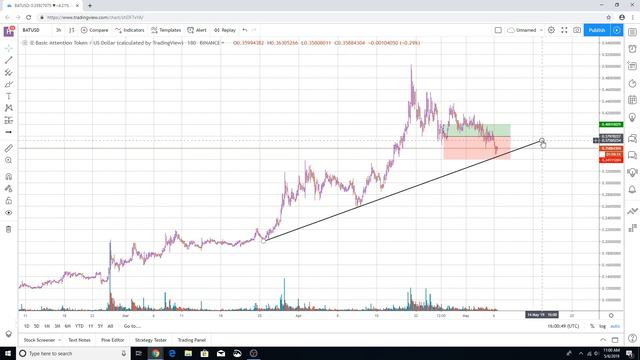The image size is (640, 360).
Task: Open the Strategy Tester tab
Action: (x=151, y=340)
